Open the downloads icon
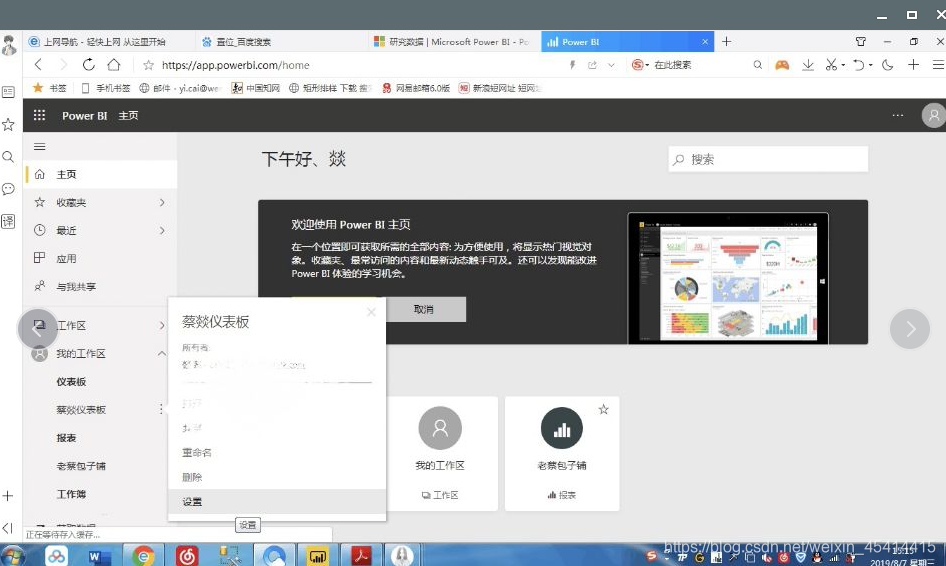Screen dimensions: 946x566 pyautogui.click(x=808, y=65)
